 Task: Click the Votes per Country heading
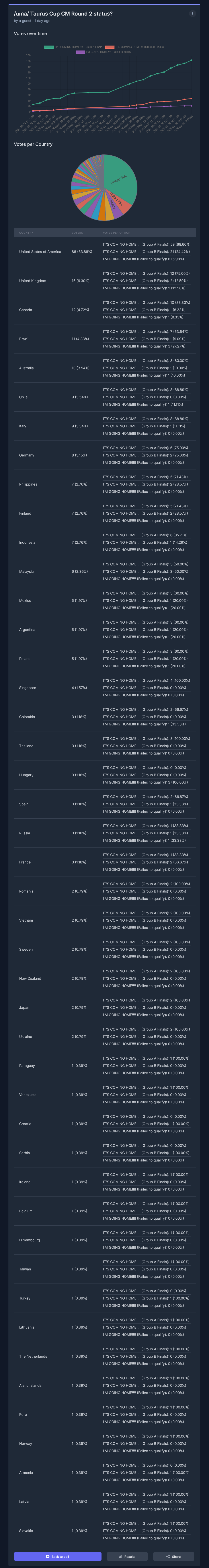point(33,144)
